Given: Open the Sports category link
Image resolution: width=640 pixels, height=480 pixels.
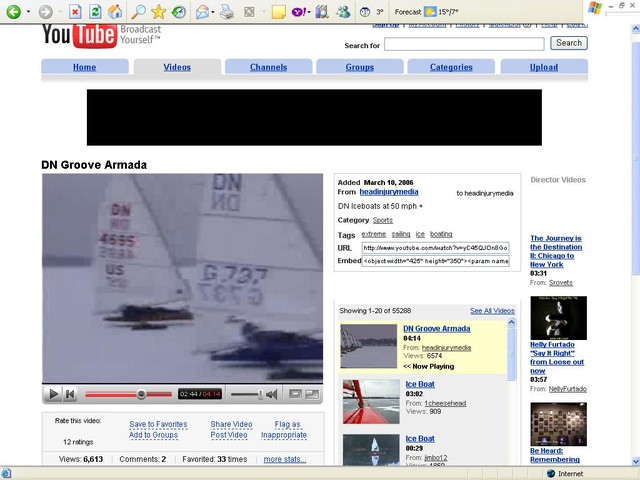Looking at the screenshot, I should [383, 220].
